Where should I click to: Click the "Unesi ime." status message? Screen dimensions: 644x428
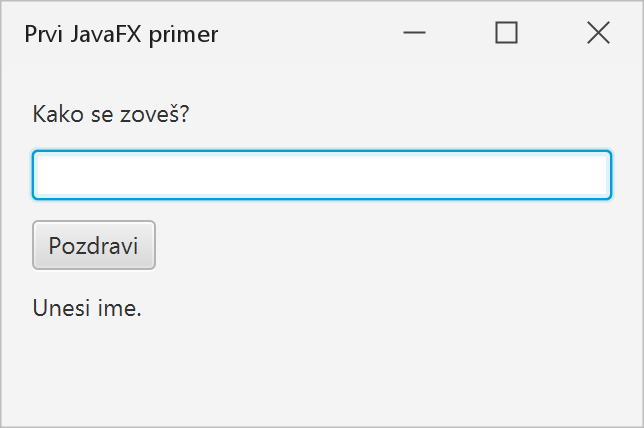coord(87,308)
